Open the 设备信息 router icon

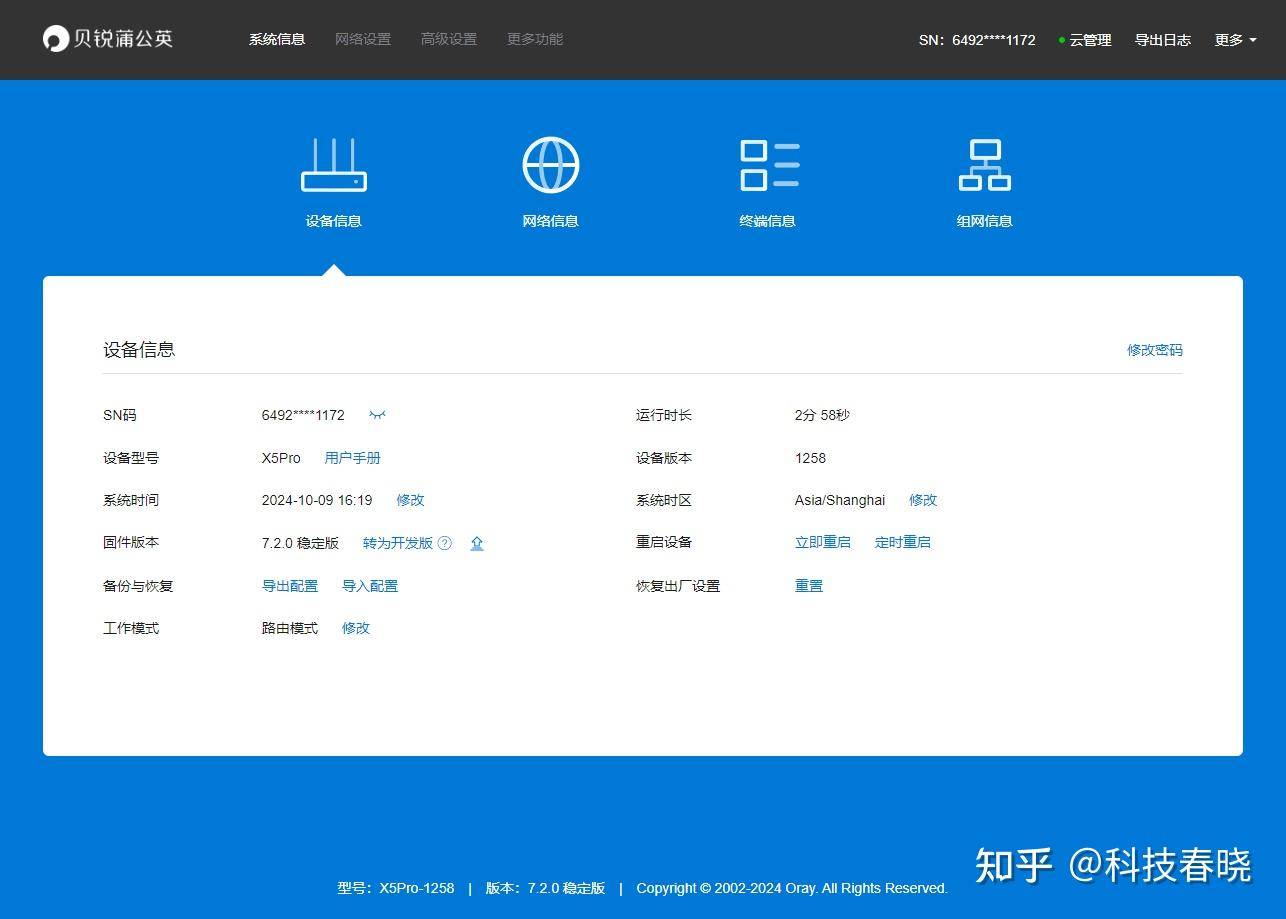[x=334, y=165]
